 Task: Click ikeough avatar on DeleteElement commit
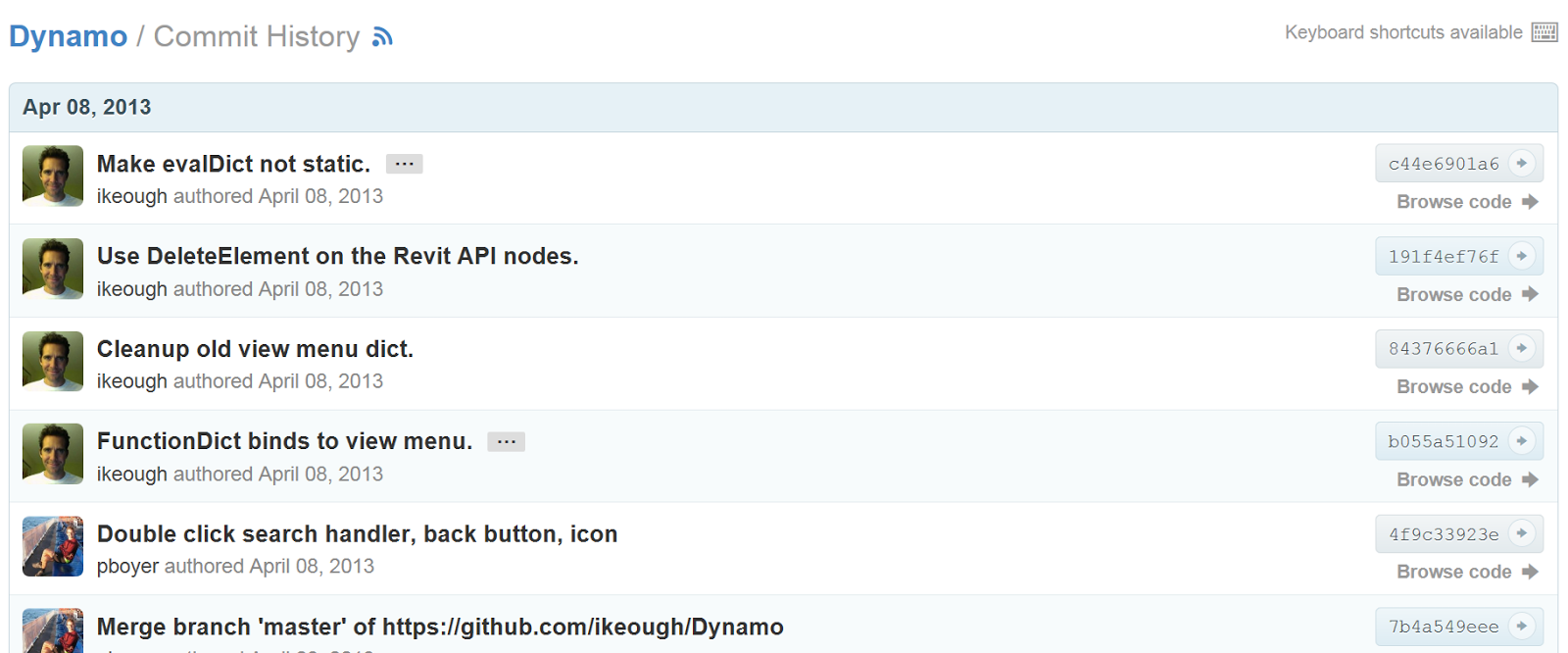tap(53, 269)
